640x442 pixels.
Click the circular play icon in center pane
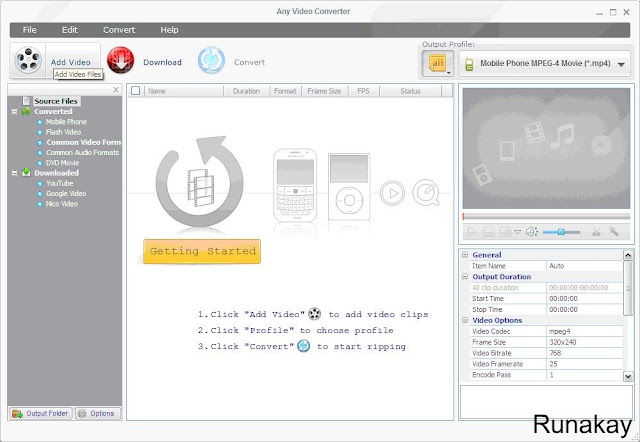tap(392, 193)
